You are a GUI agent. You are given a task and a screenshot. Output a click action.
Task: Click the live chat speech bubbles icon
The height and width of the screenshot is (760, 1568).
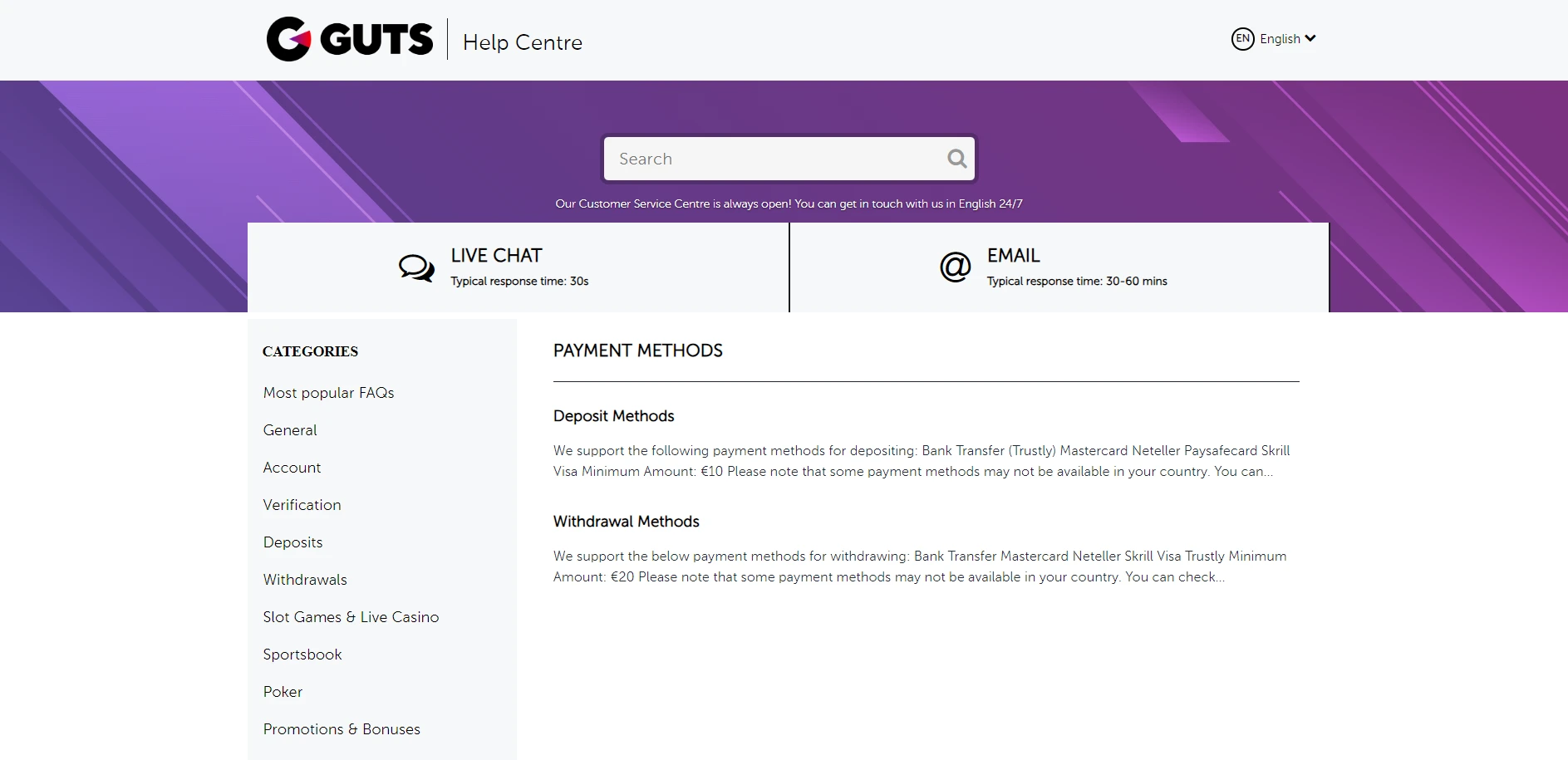coord(416,267)
